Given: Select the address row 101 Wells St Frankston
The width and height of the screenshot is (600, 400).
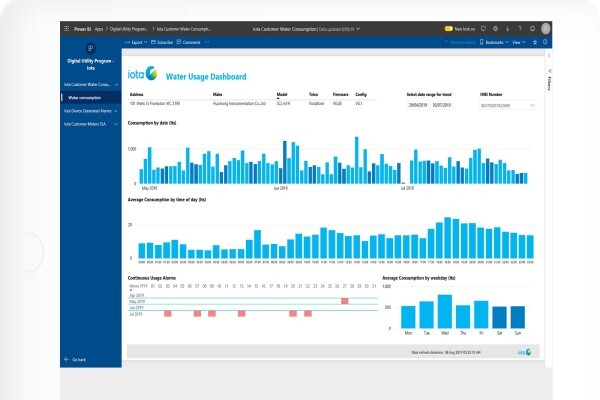Looking at the screenshot, I should pyautogui.click(x=252, y=104).
